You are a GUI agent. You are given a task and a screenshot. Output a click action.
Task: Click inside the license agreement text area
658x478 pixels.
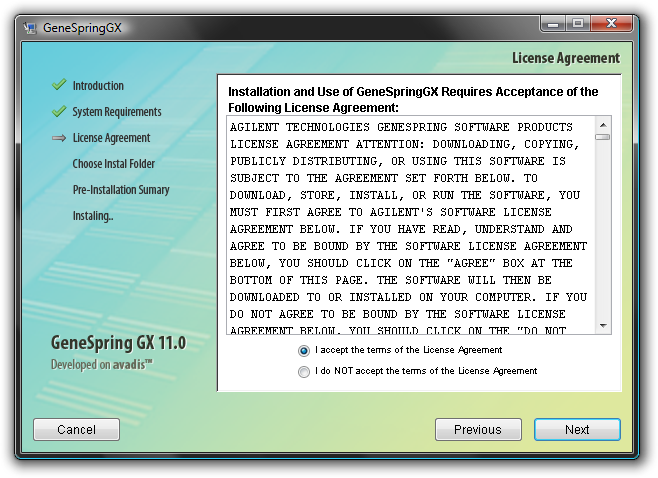pos(411,225)
